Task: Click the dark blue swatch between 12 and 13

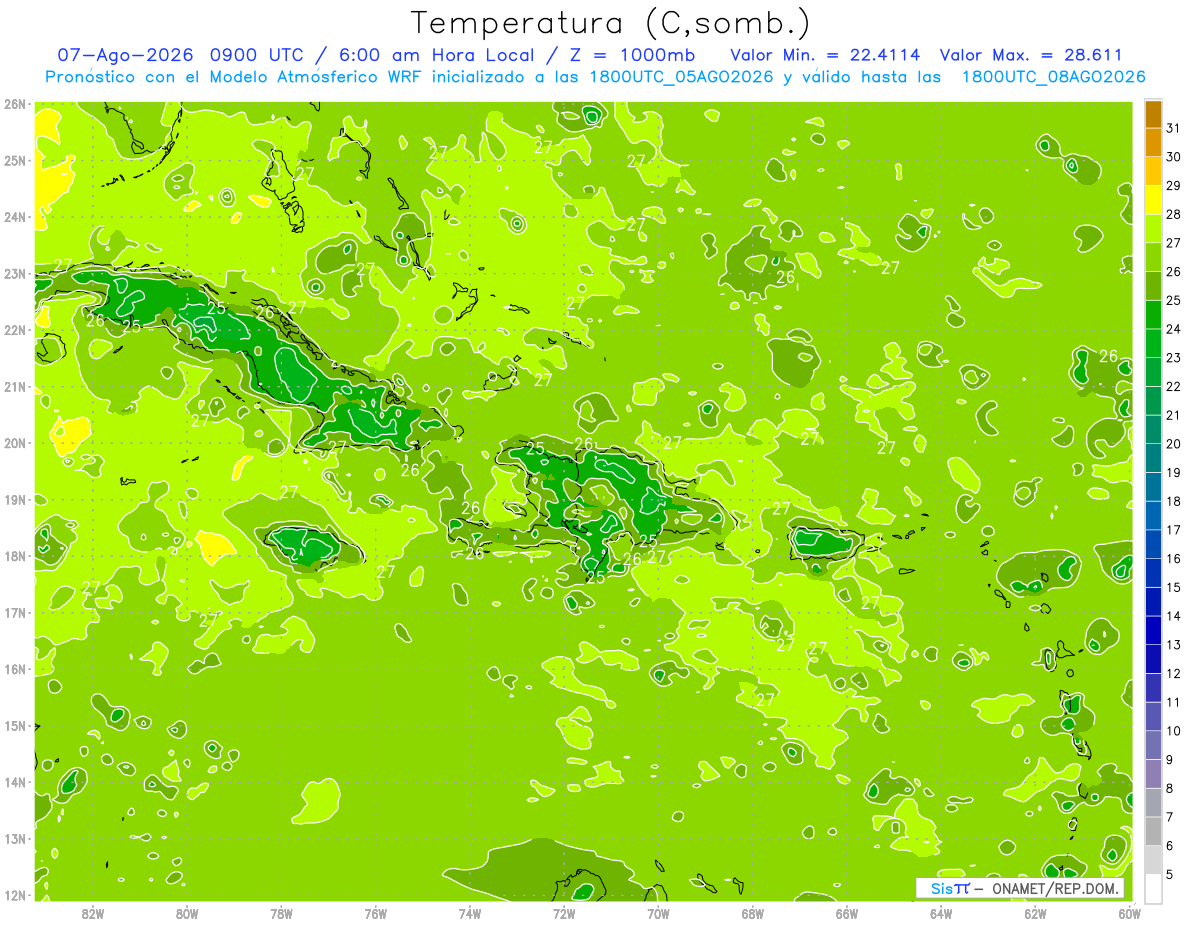Action: [1153, 659]
